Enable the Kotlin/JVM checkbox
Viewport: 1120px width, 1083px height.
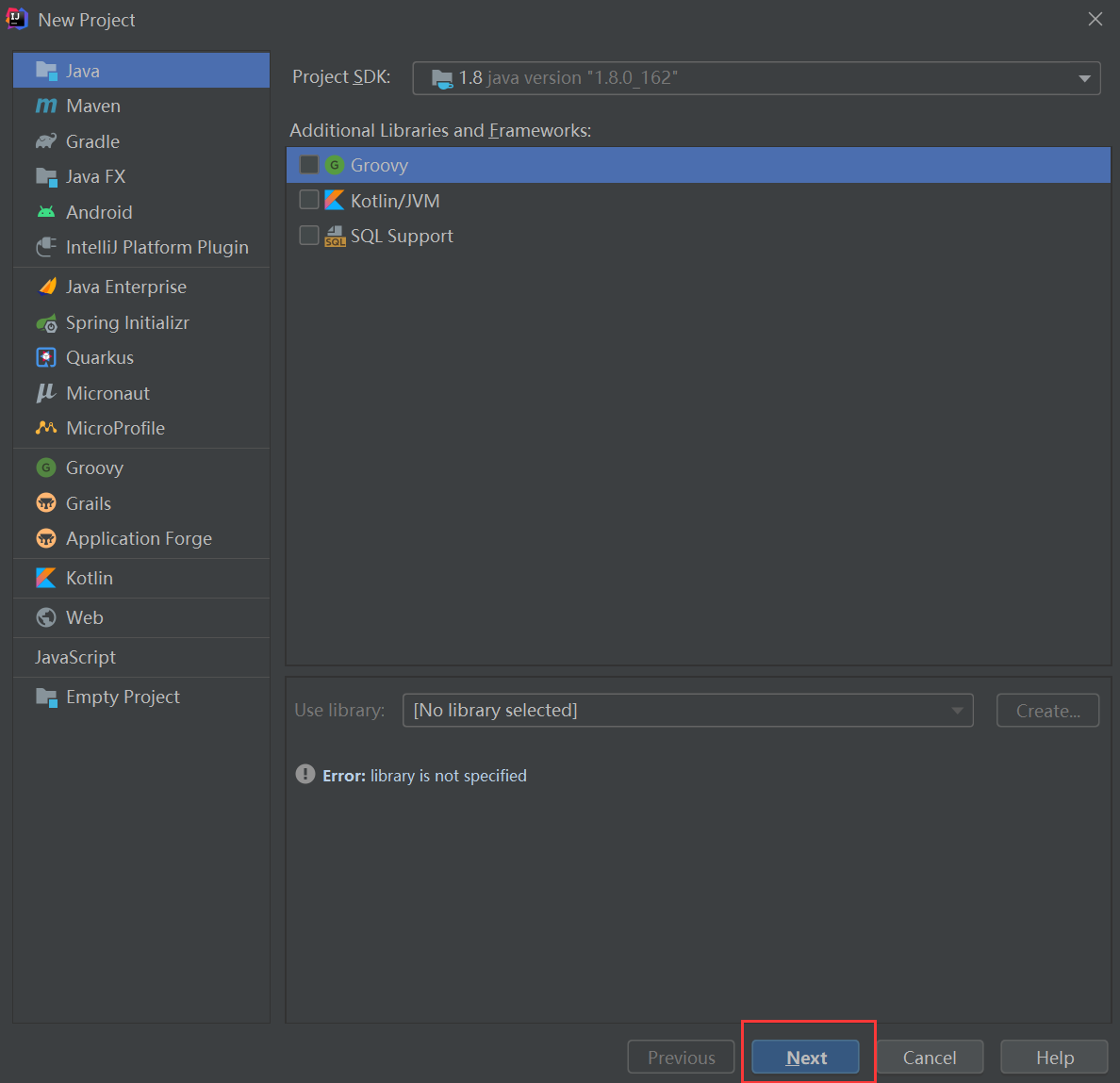pyautogui.click(x=309, y=200)
